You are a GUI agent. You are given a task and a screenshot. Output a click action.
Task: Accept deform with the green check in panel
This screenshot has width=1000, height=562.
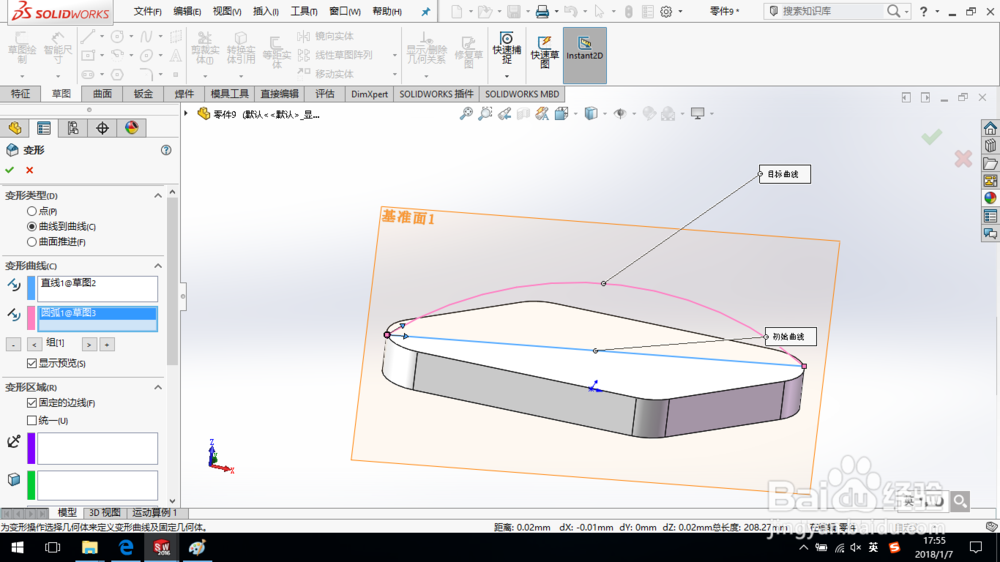coord(10,170)
